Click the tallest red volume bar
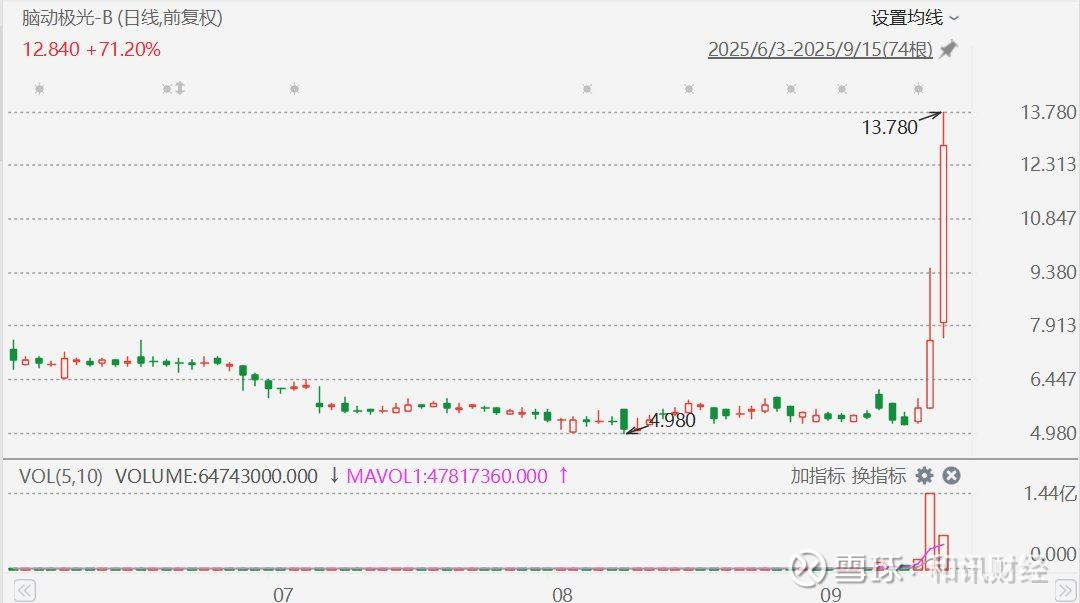This screenshot has width=1080, height=603. coord(930,531)
